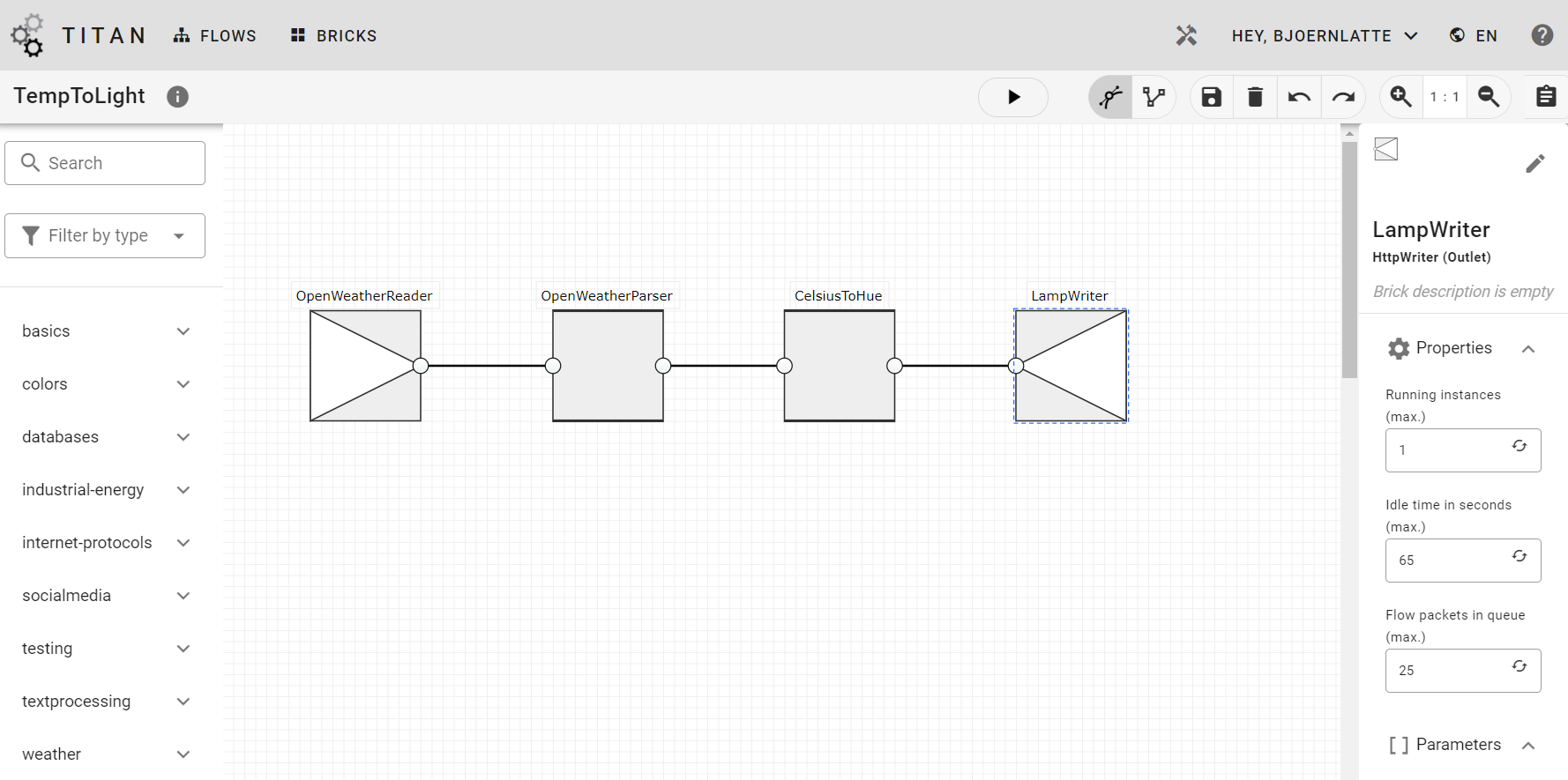Toggle angular connection line mode

[x=1154, y=97]
